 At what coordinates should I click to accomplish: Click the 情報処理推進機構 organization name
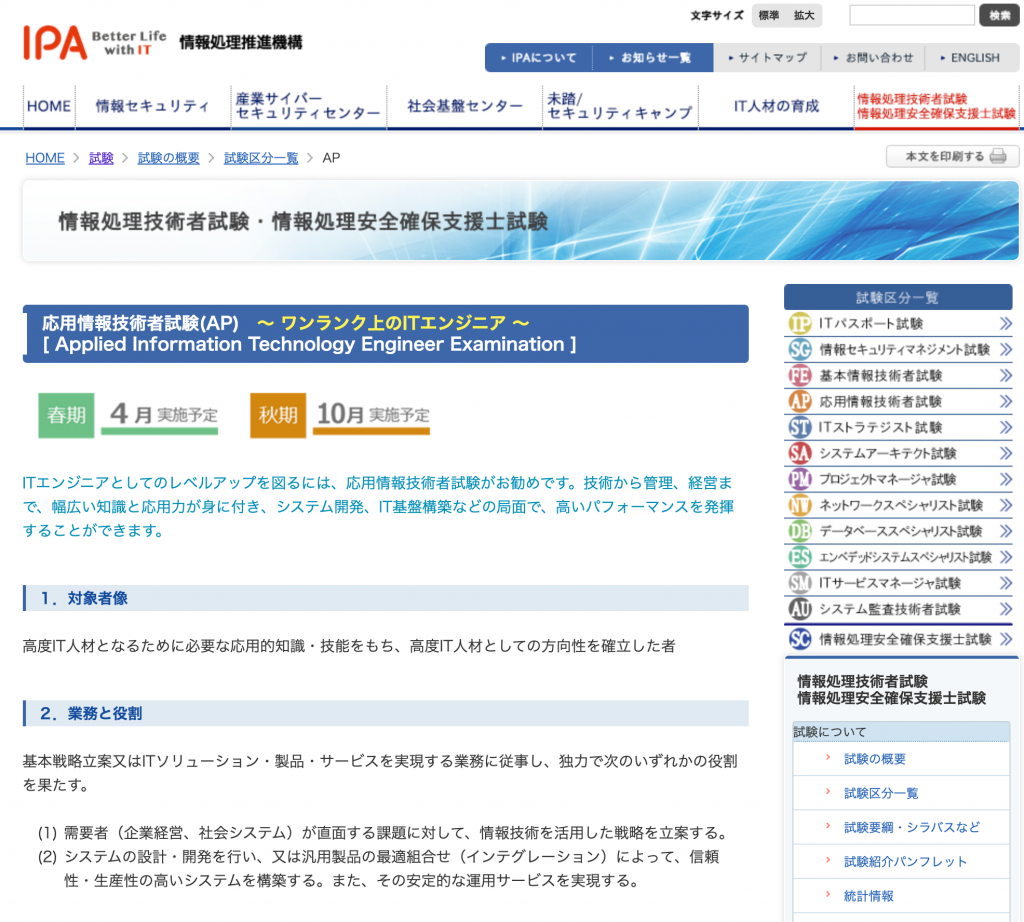tap(240, 42)
